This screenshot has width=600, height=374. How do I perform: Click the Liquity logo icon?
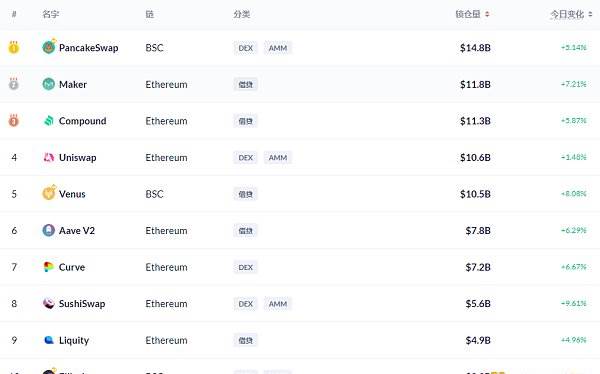49,340
